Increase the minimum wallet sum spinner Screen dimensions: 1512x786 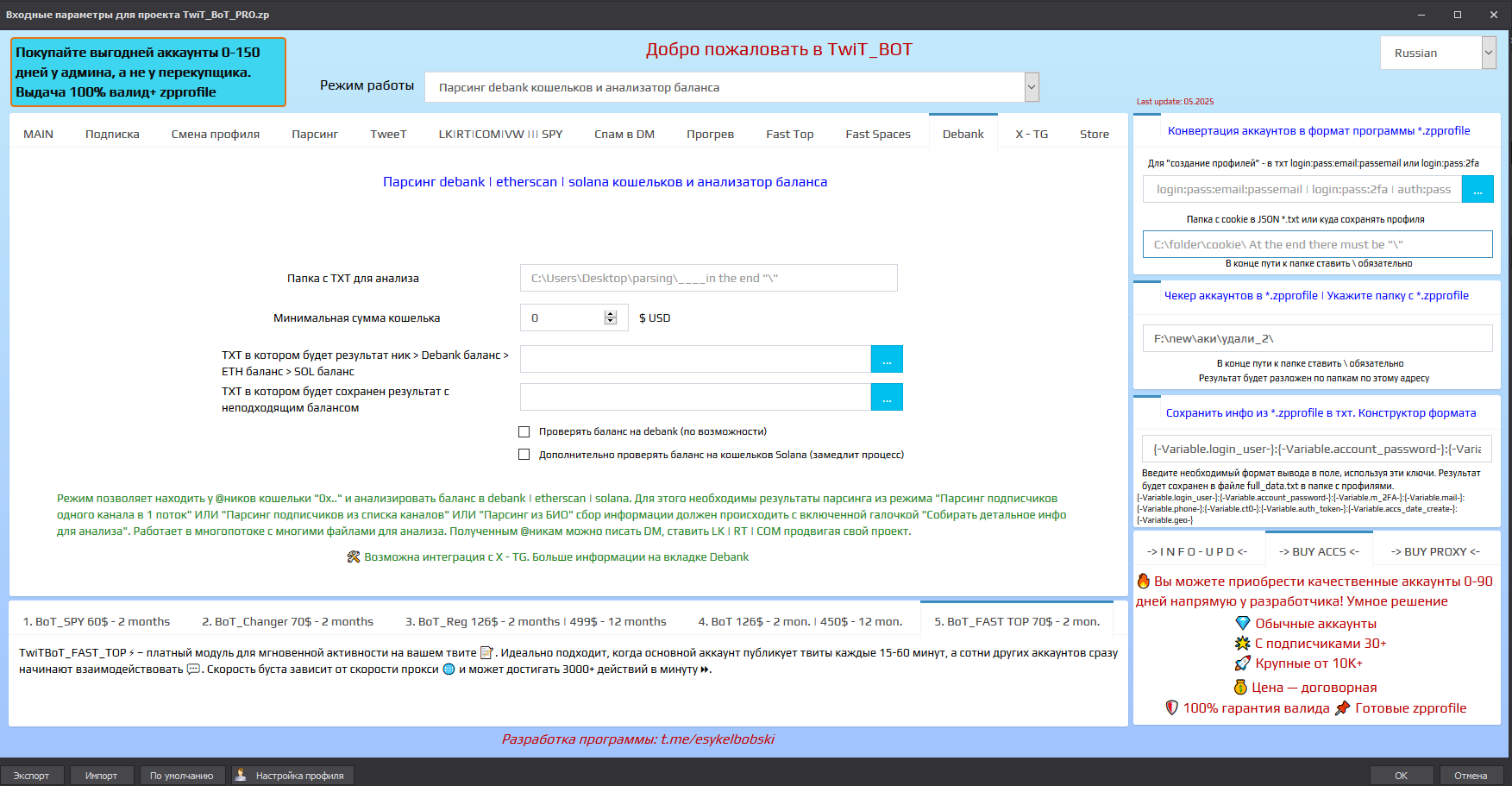611,313
